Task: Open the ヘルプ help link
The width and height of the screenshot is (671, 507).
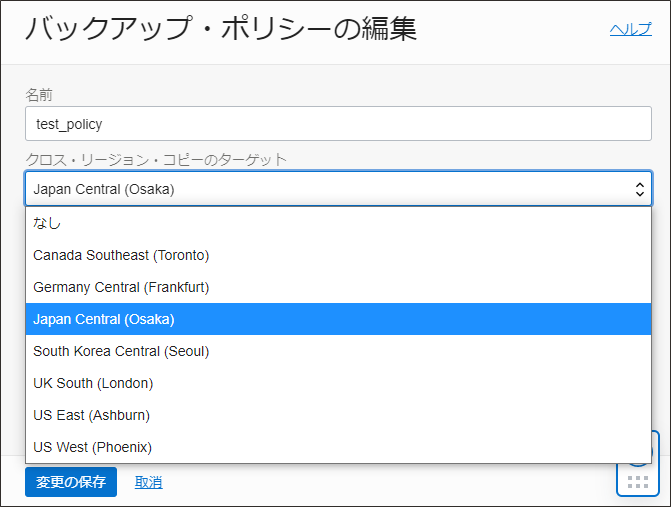Action: coord(630,29)
